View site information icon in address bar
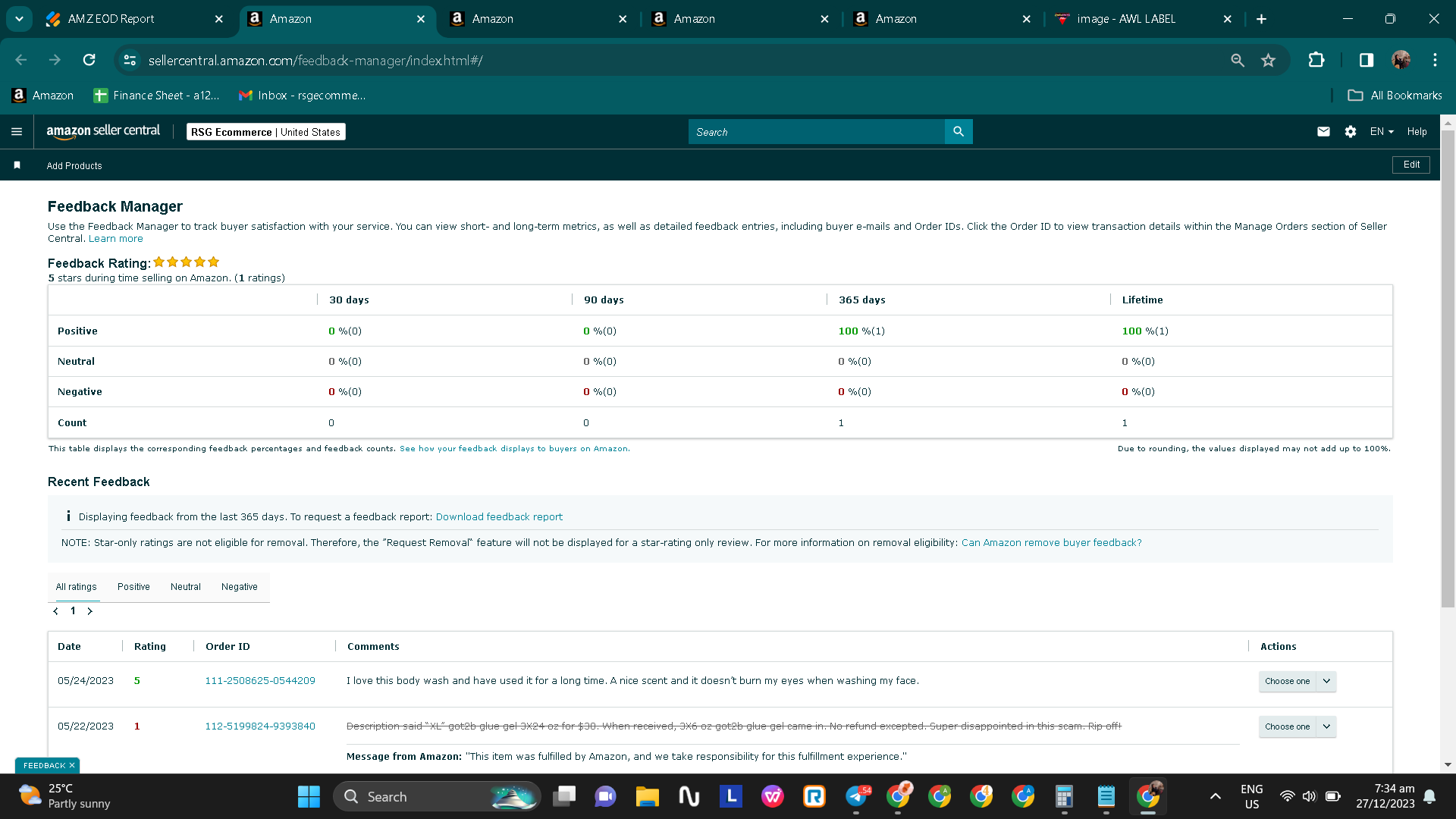Viewport: 1456px width, 819px height. click(x=130, y=60)
